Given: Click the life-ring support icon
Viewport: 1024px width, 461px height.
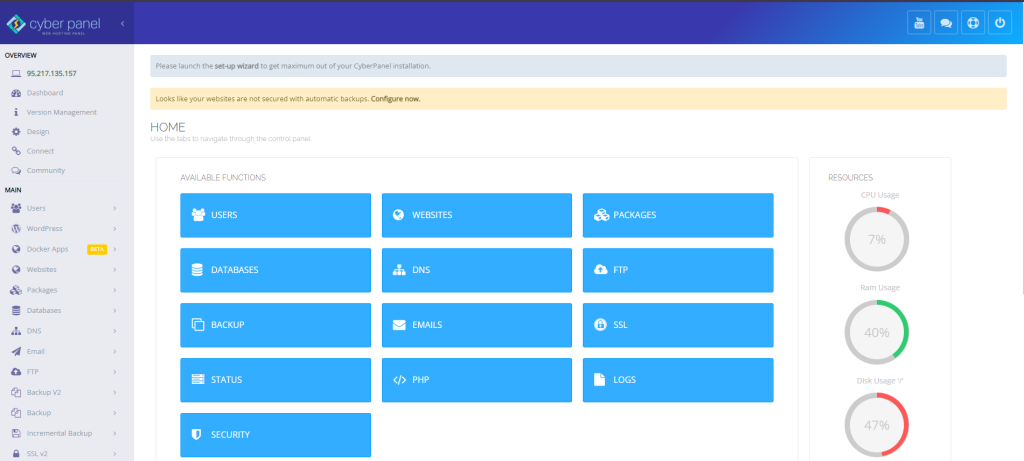Looking at the screenshot, I should click(x=973, y=23).
